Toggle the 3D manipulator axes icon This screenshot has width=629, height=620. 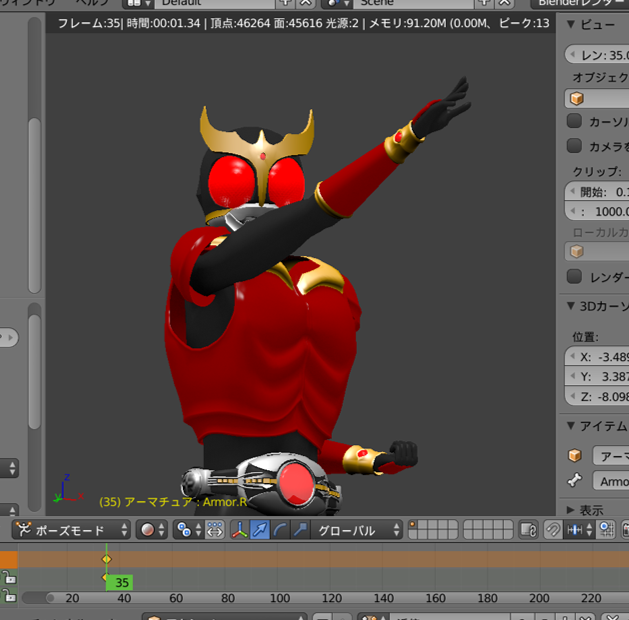tap(239, 530)
